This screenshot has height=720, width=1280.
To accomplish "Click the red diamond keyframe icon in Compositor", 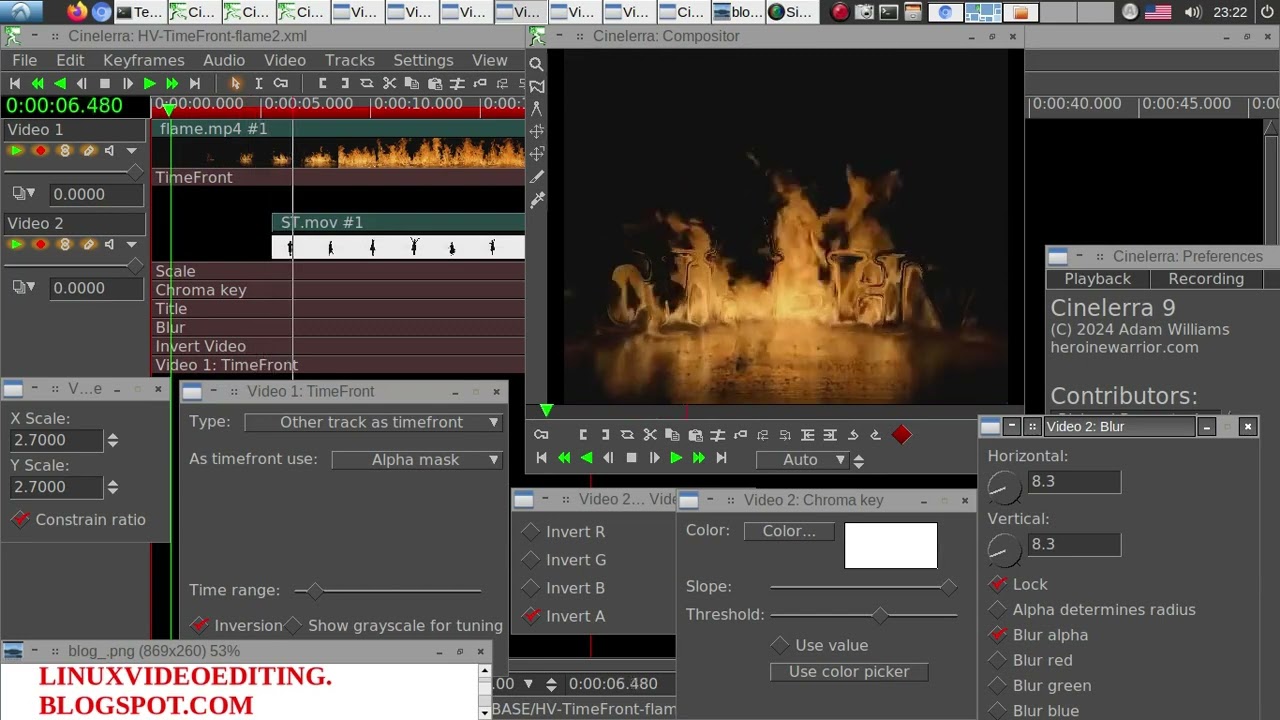I will click(x=901, y=435).
